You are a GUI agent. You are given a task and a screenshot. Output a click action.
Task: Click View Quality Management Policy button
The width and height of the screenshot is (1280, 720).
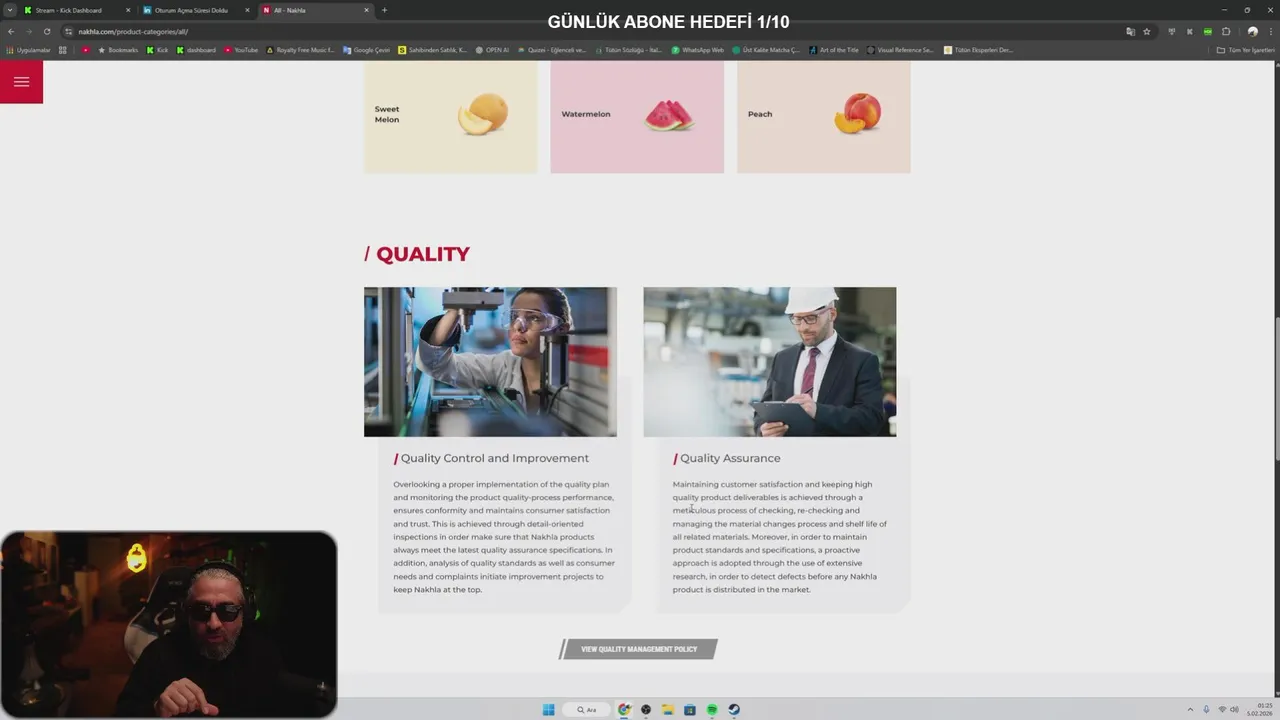[638, 649]
